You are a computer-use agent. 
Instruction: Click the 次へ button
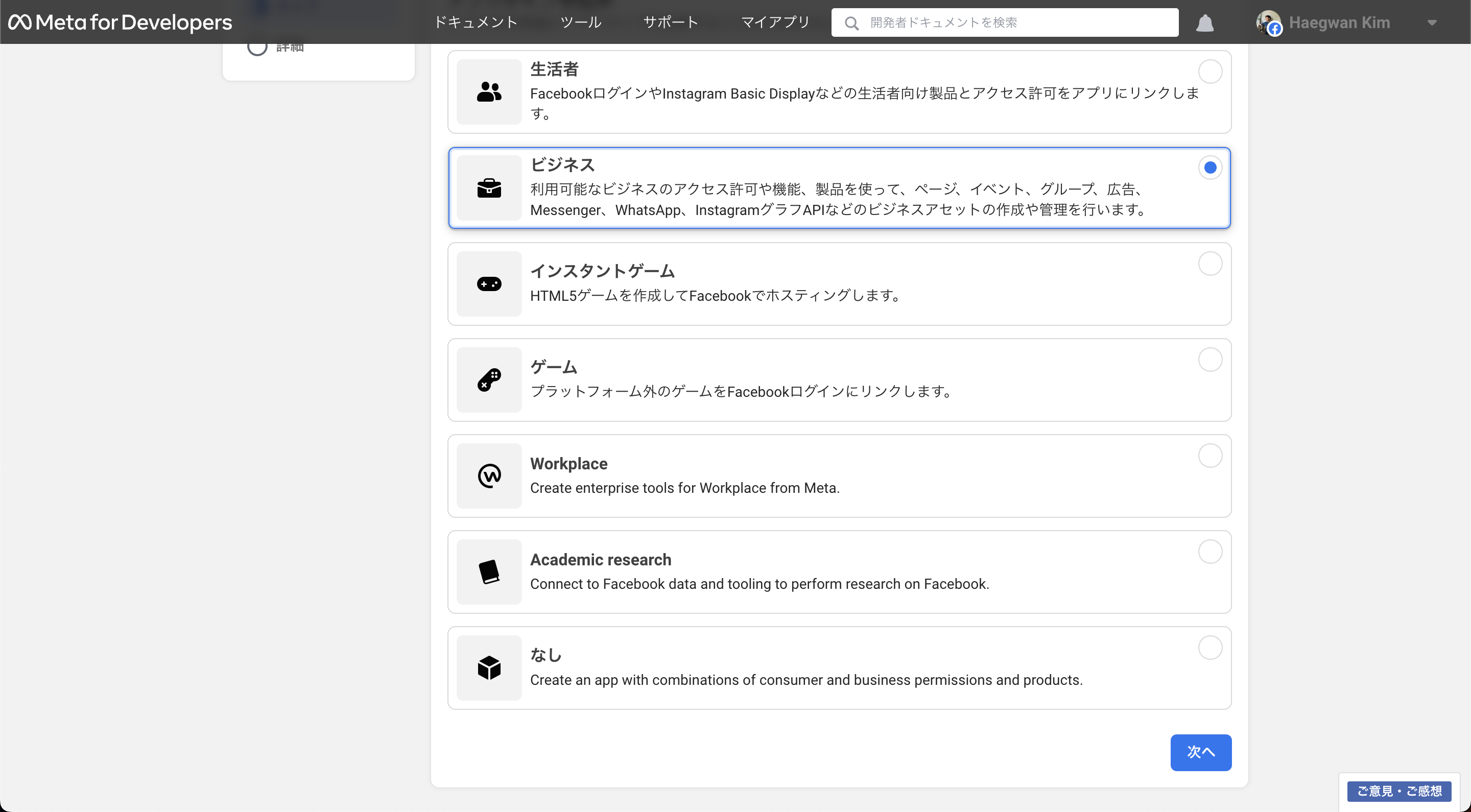(1200, 752)
